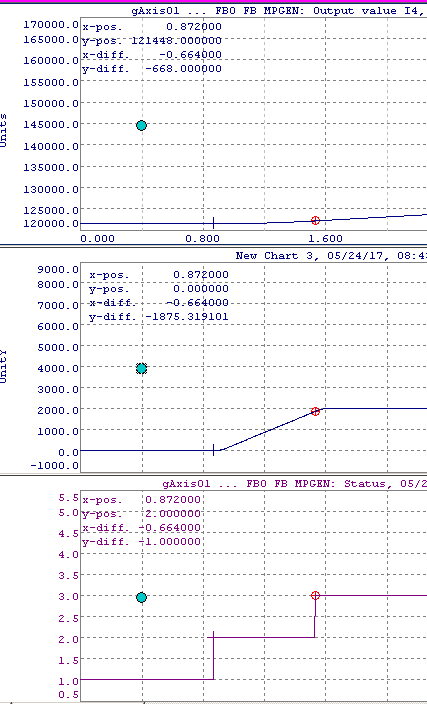Select teal marker in New Chart 3
The width and height of the screenshot is (427, 704).
[x=141, y=369]
